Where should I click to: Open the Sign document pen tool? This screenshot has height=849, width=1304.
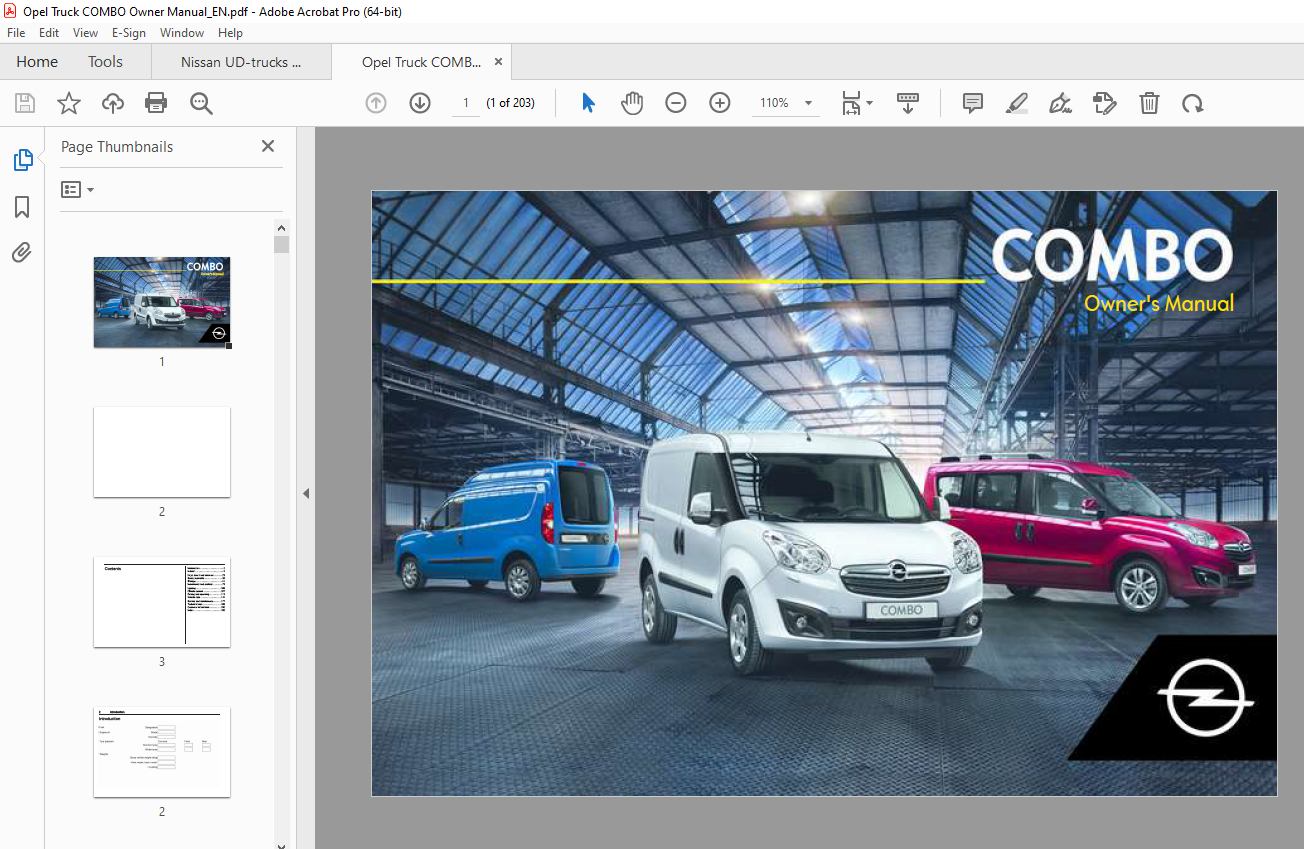[1061, 103]
